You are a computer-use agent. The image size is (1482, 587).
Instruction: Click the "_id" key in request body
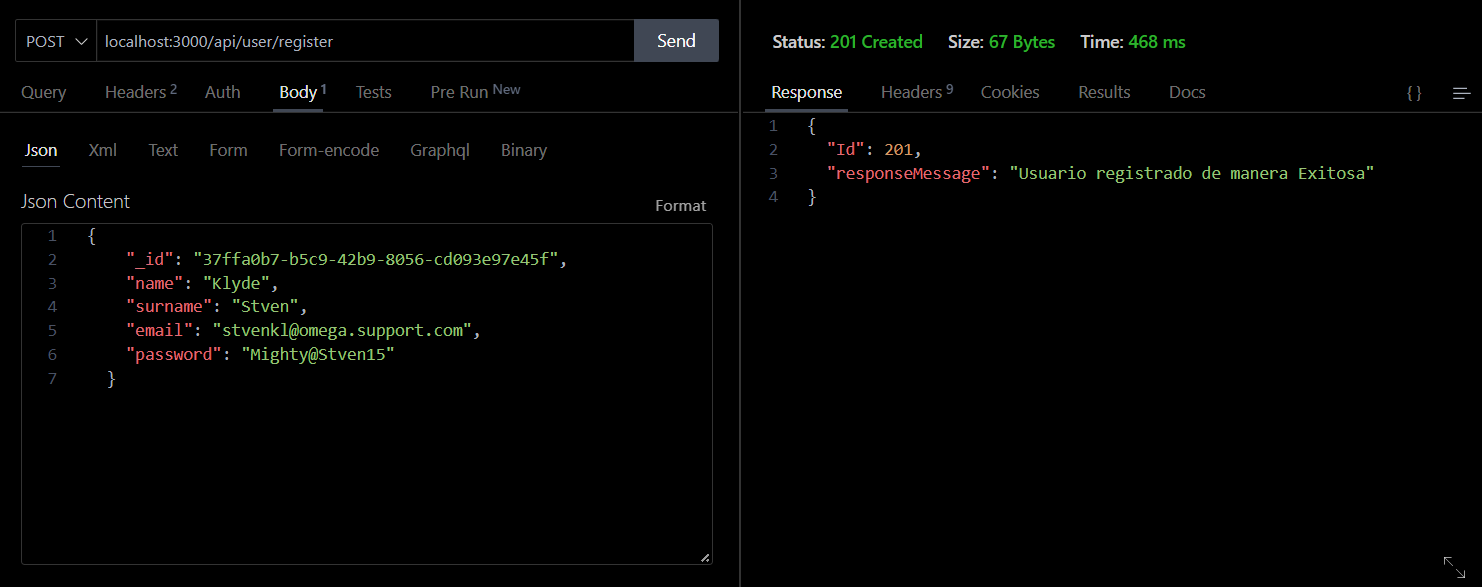(151, 259)
